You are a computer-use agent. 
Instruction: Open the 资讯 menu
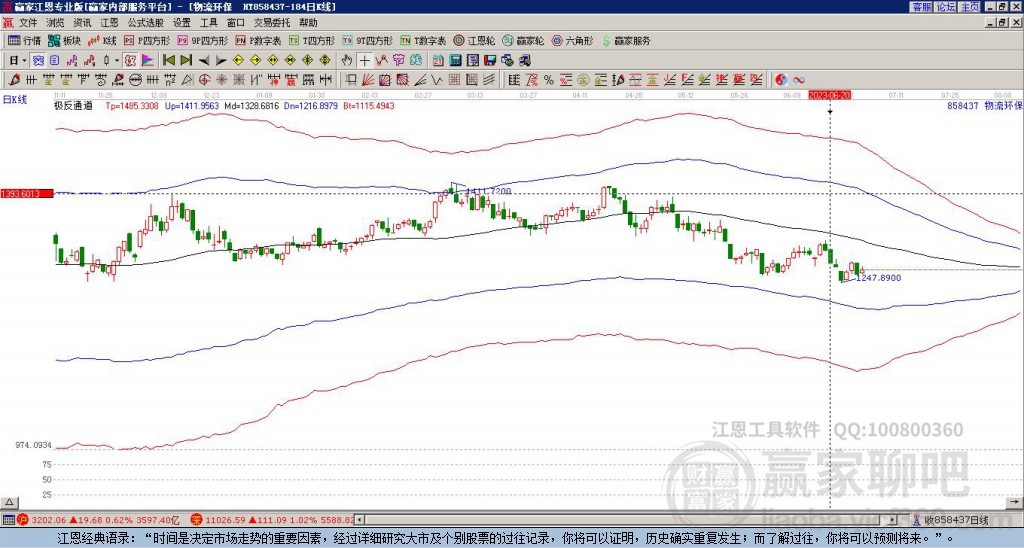pyautogui.click(x=82, y=23)
